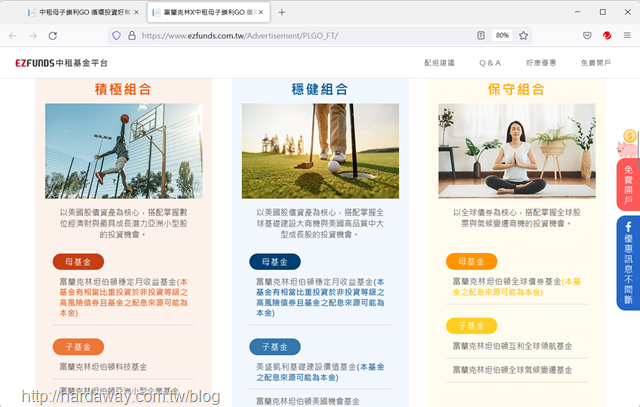Click the yoga meditation image
This screenshot has width=640, height=407.
coord(517,151)
